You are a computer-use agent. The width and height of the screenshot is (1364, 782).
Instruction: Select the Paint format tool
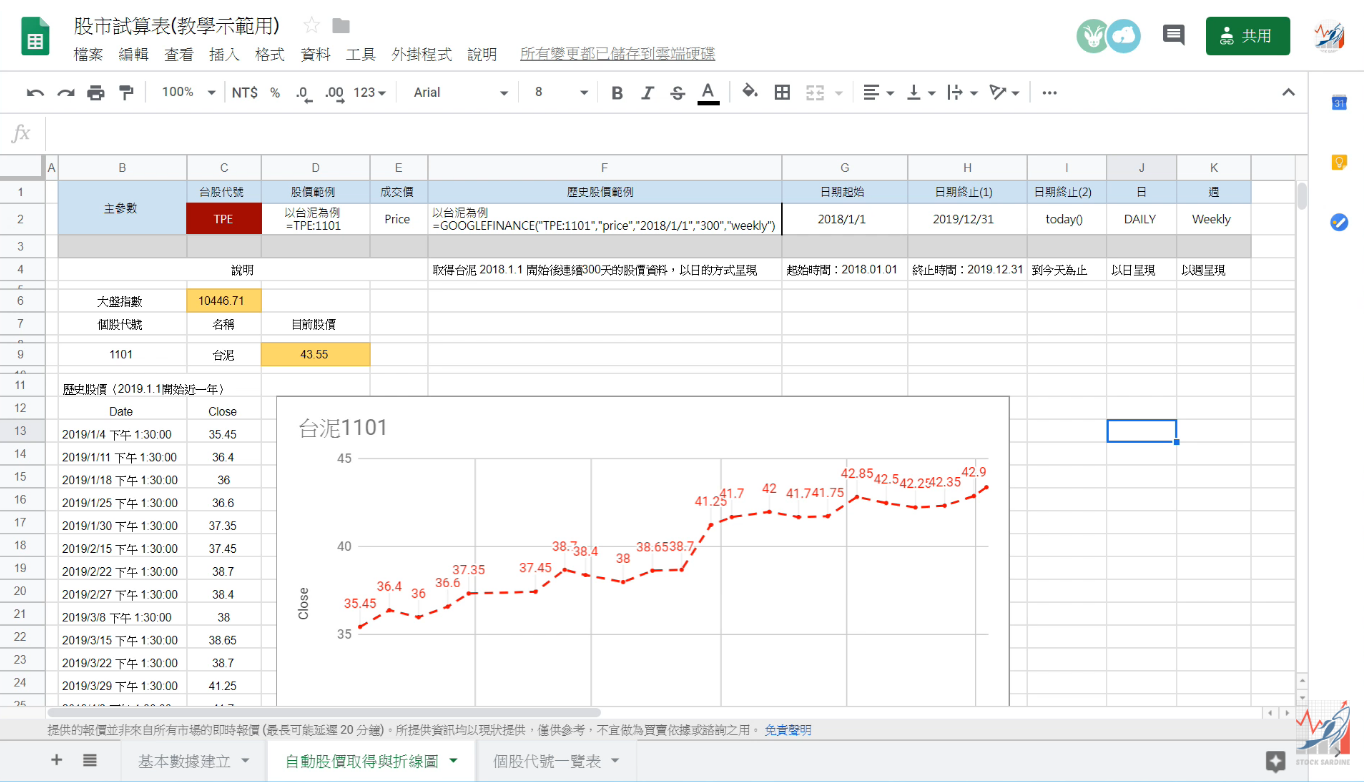tap(124, 92)
